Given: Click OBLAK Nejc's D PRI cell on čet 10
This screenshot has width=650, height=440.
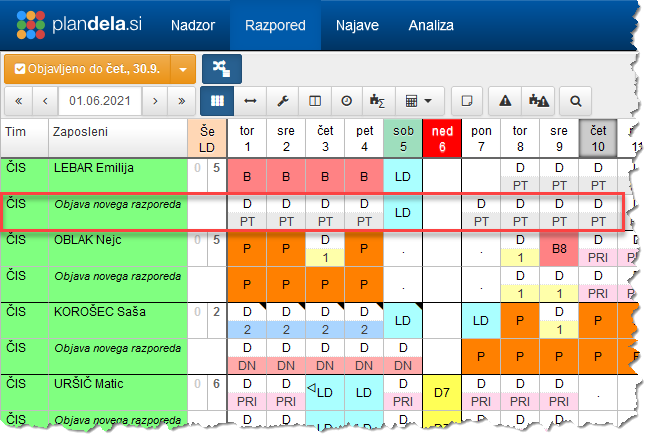Looking at the screenshot, I should point(598,248).
